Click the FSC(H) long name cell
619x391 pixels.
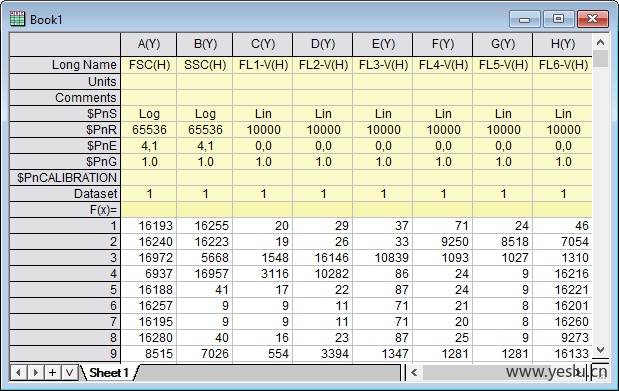point(149,65)
